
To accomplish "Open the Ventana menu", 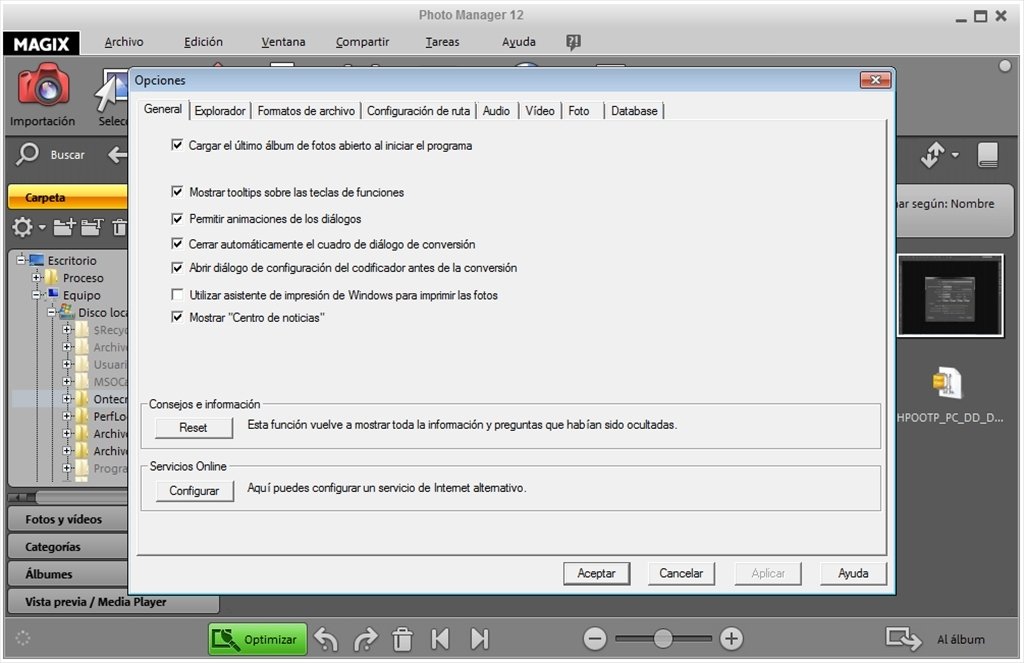I will pos(283,42).
